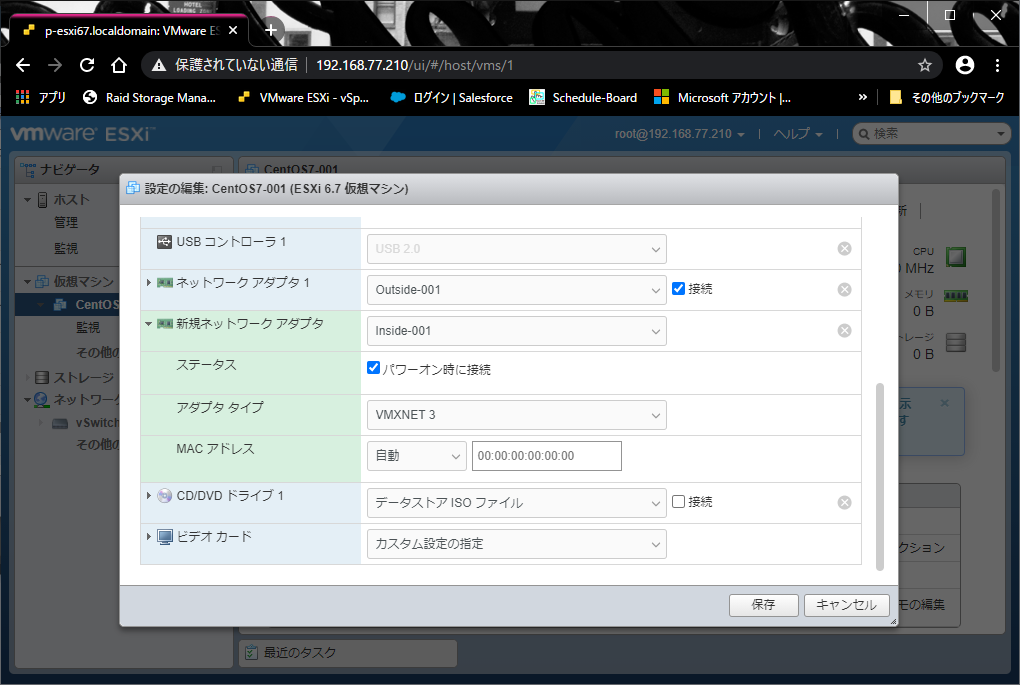Select 仮想マシン in the navigator

[x=83, y=282]
